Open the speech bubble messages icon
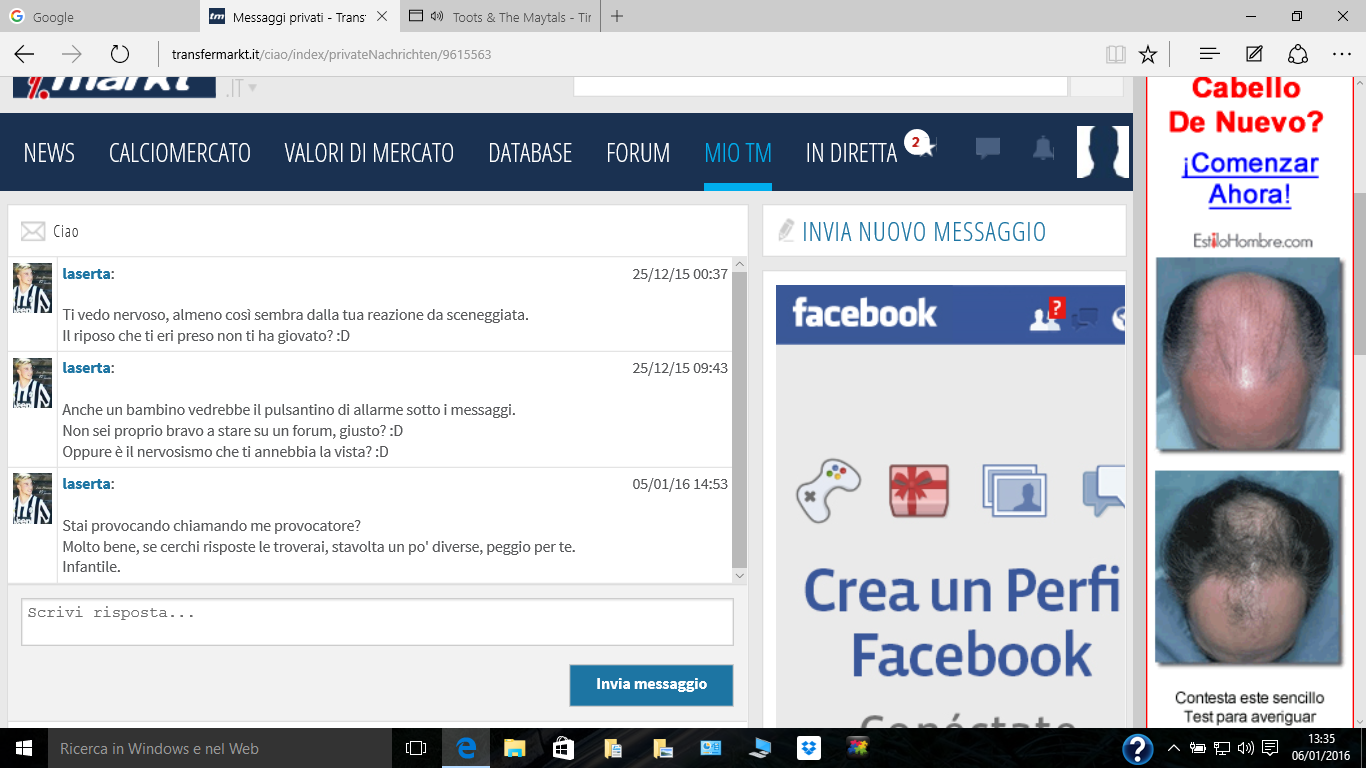Viewport: 1366px width, 768px height. click(988, 149)
